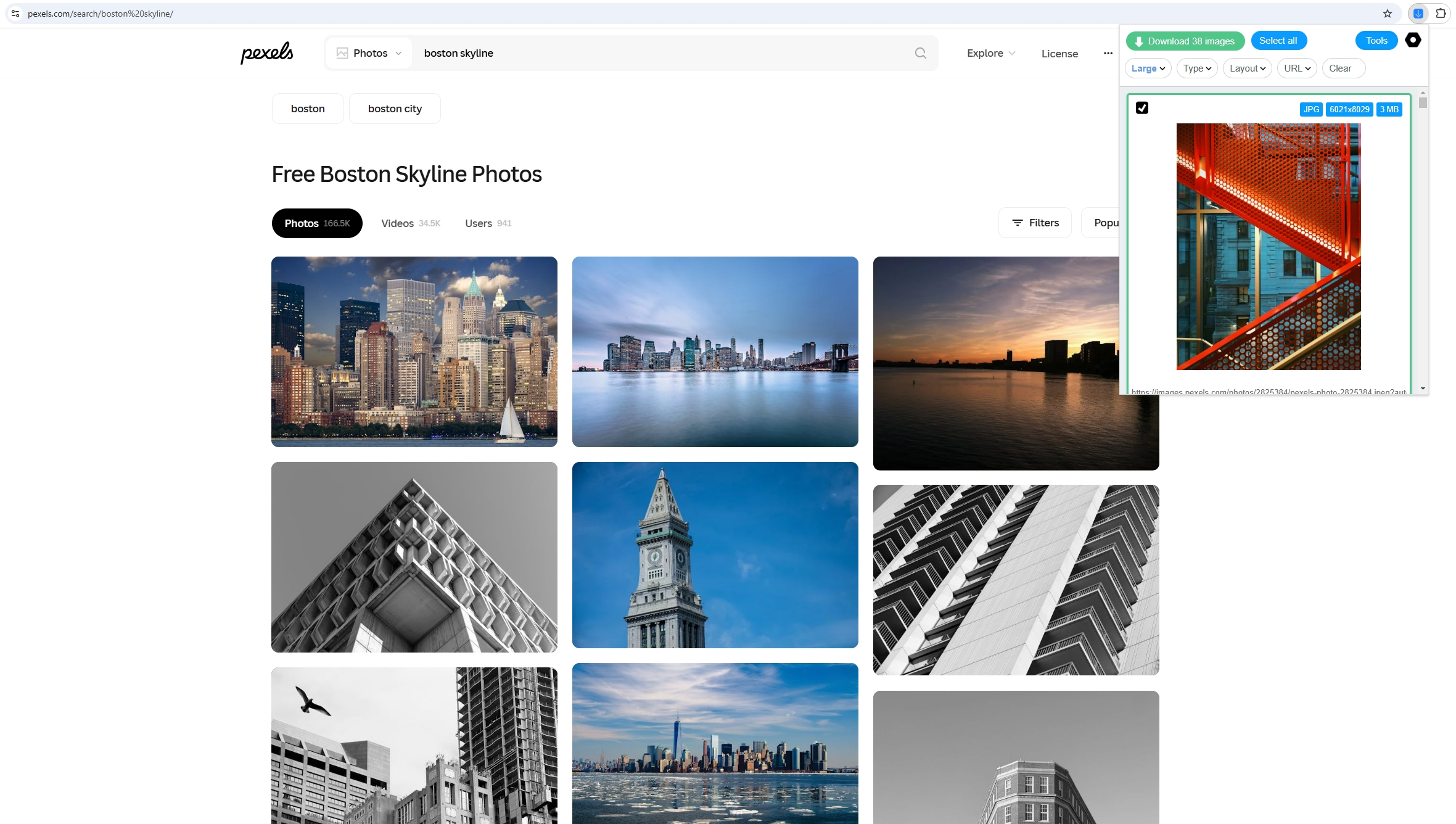Open the skyline with sailboat photo

[414, 352]
